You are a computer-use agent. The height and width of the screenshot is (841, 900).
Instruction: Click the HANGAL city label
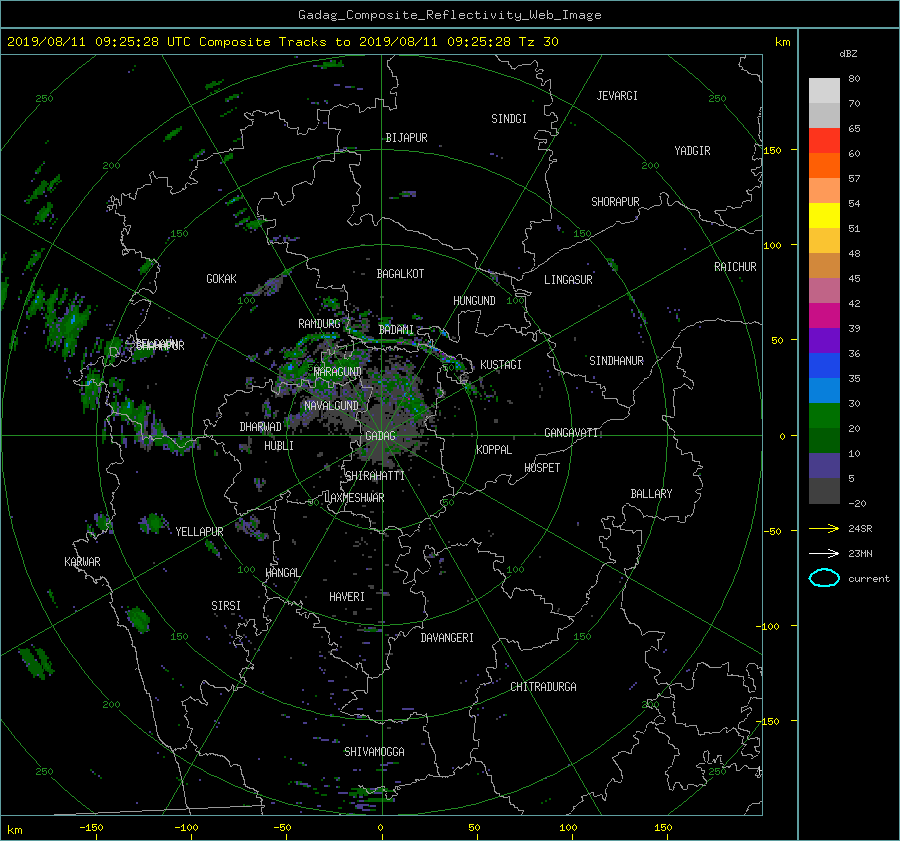pyautogui.click(x=283, y=573)
